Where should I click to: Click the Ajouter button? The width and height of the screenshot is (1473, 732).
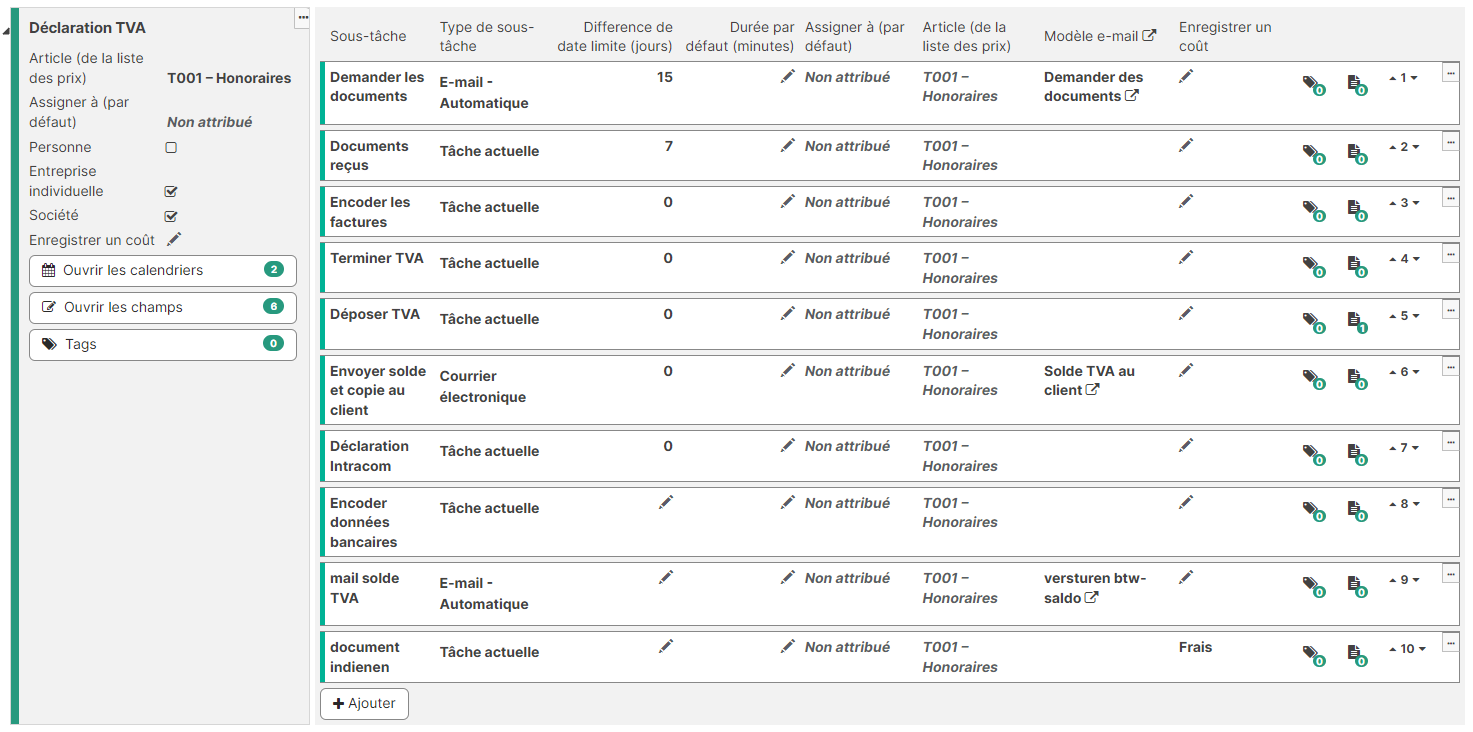[x=364, y=704]
